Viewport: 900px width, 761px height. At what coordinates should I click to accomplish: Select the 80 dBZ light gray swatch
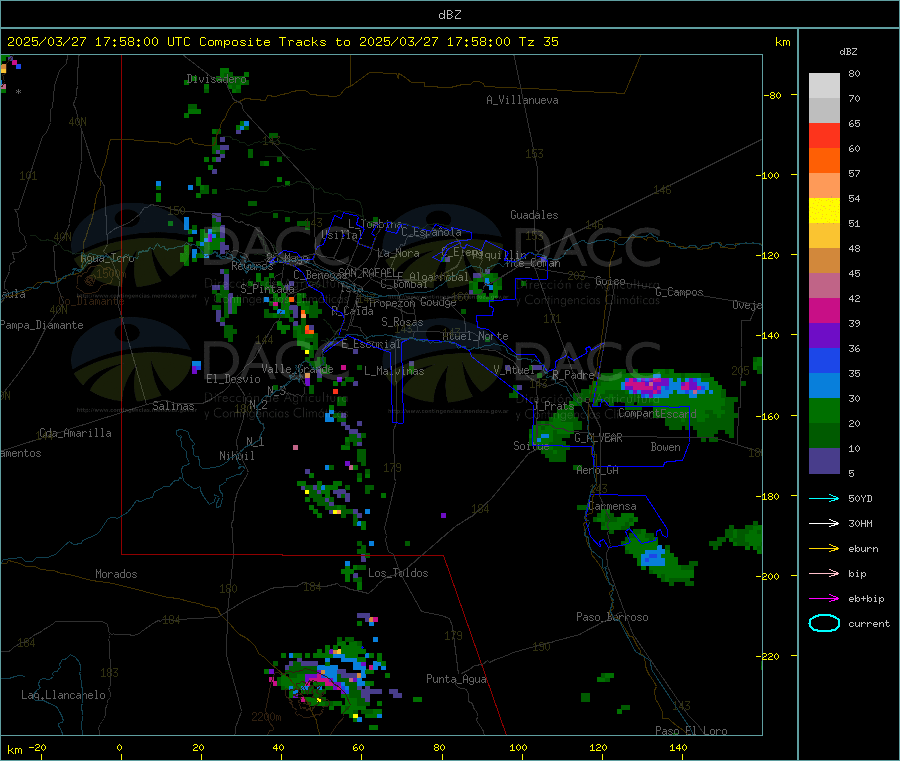pos(824,86)
